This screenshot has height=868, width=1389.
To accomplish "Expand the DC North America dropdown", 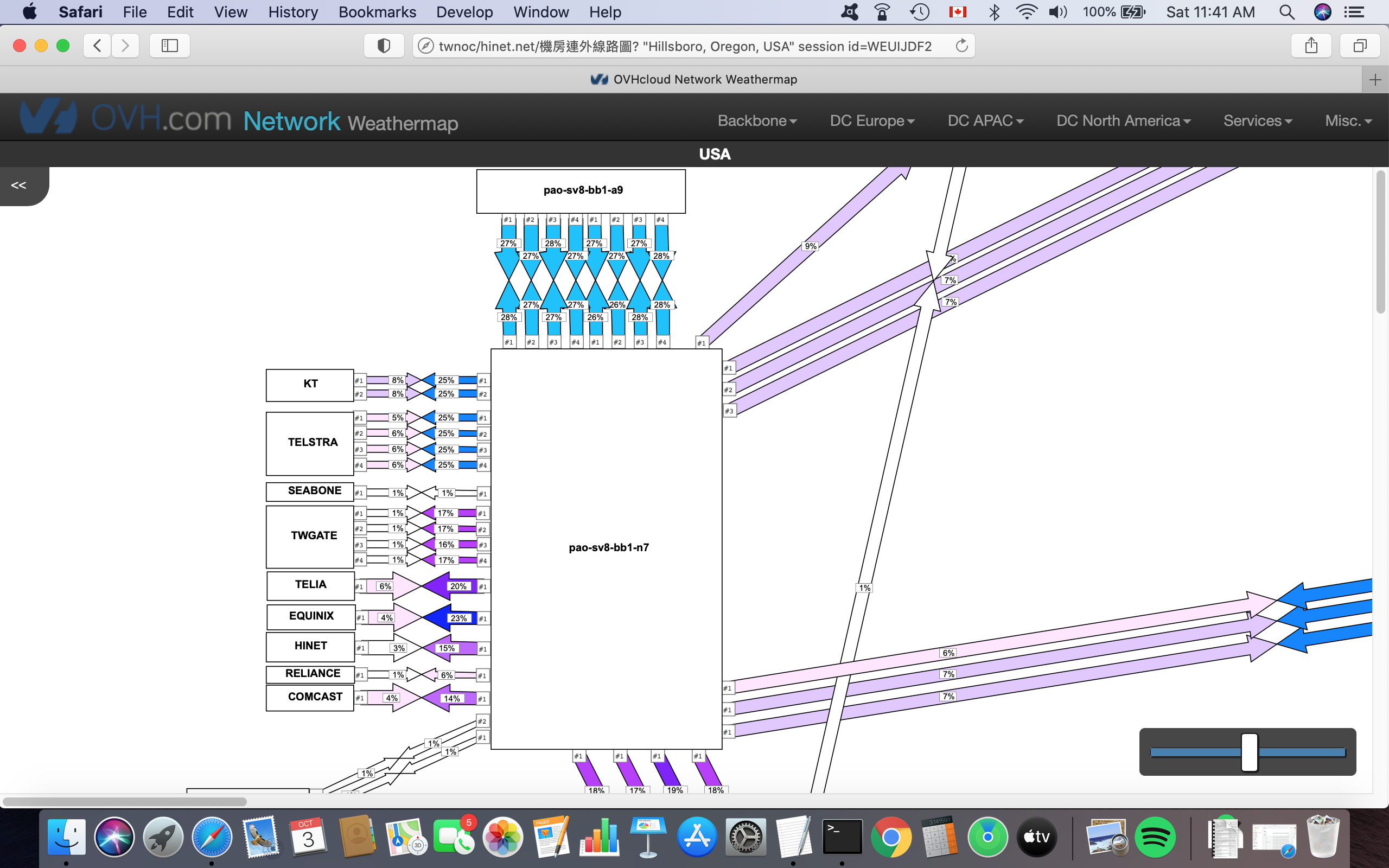I will tap(1123, 120).
